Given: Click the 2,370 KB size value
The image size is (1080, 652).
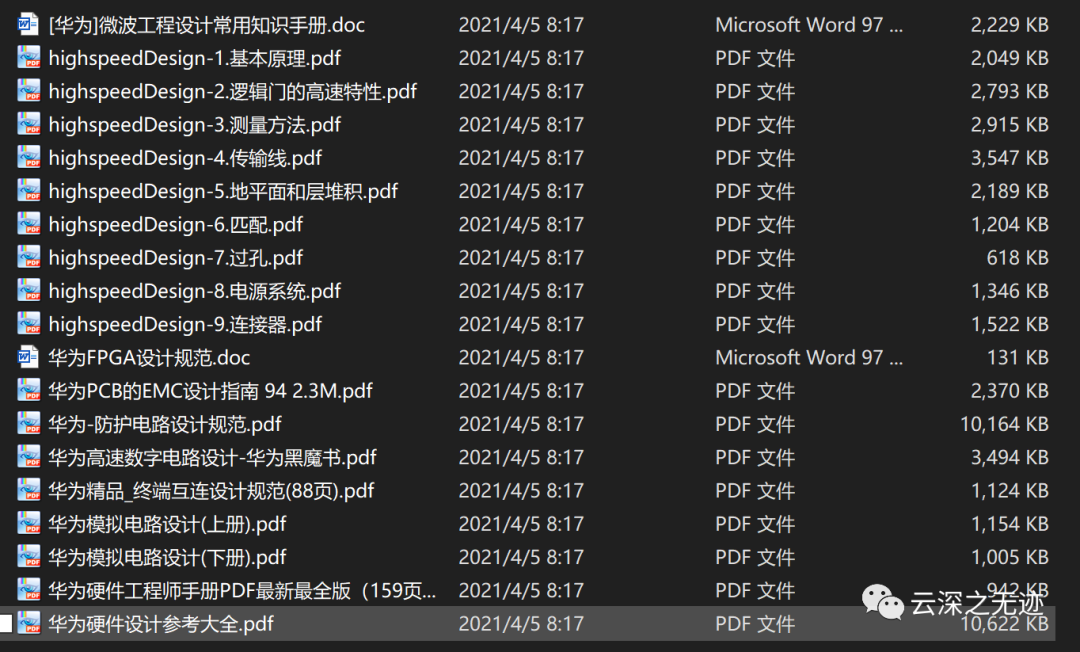Looking at the screenshot, I should pyautogui.click(x=1009, y=390).
